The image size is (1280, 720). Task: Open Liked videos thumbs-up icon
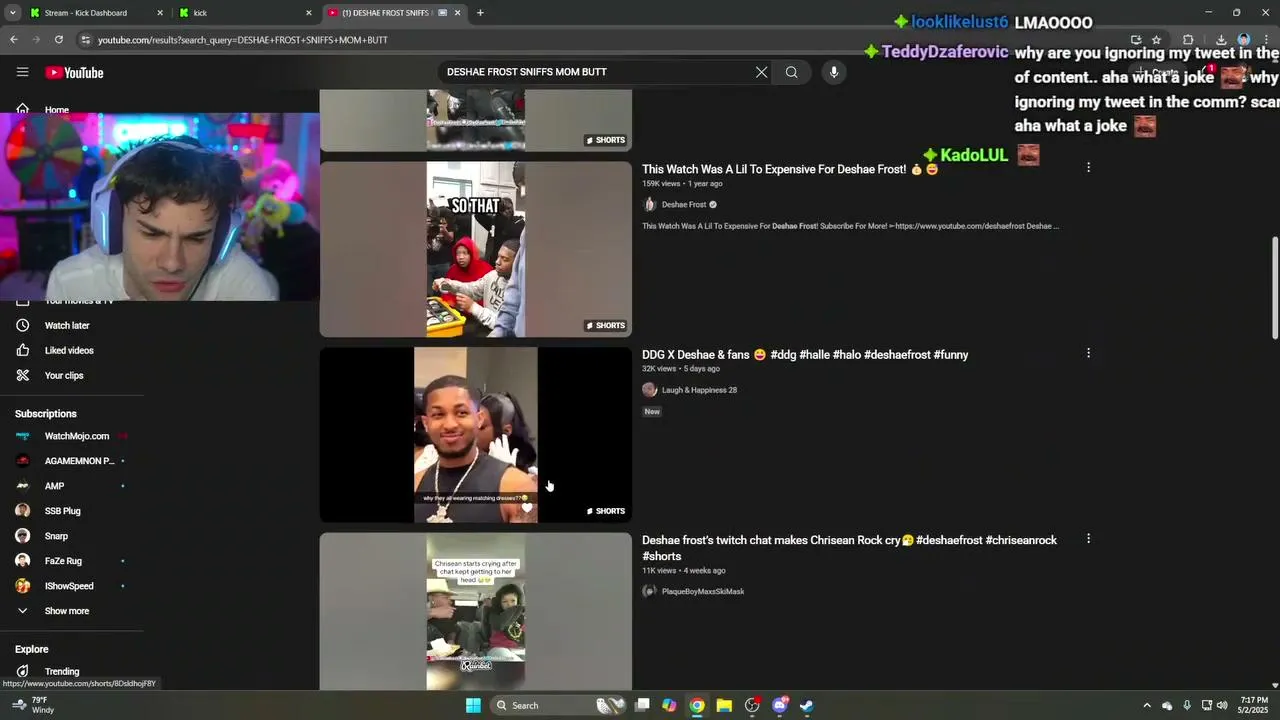click(x=23, y=350)
